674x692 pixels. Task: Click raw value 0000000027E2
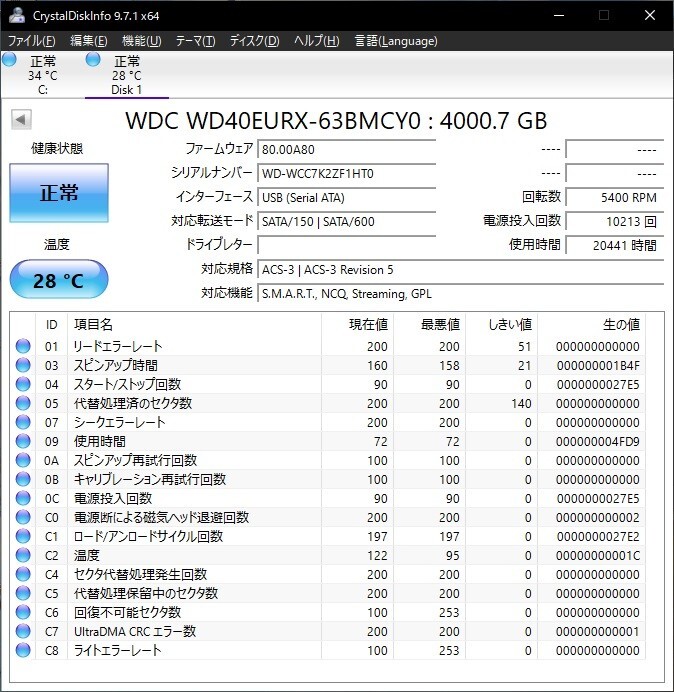coord(598,536)
